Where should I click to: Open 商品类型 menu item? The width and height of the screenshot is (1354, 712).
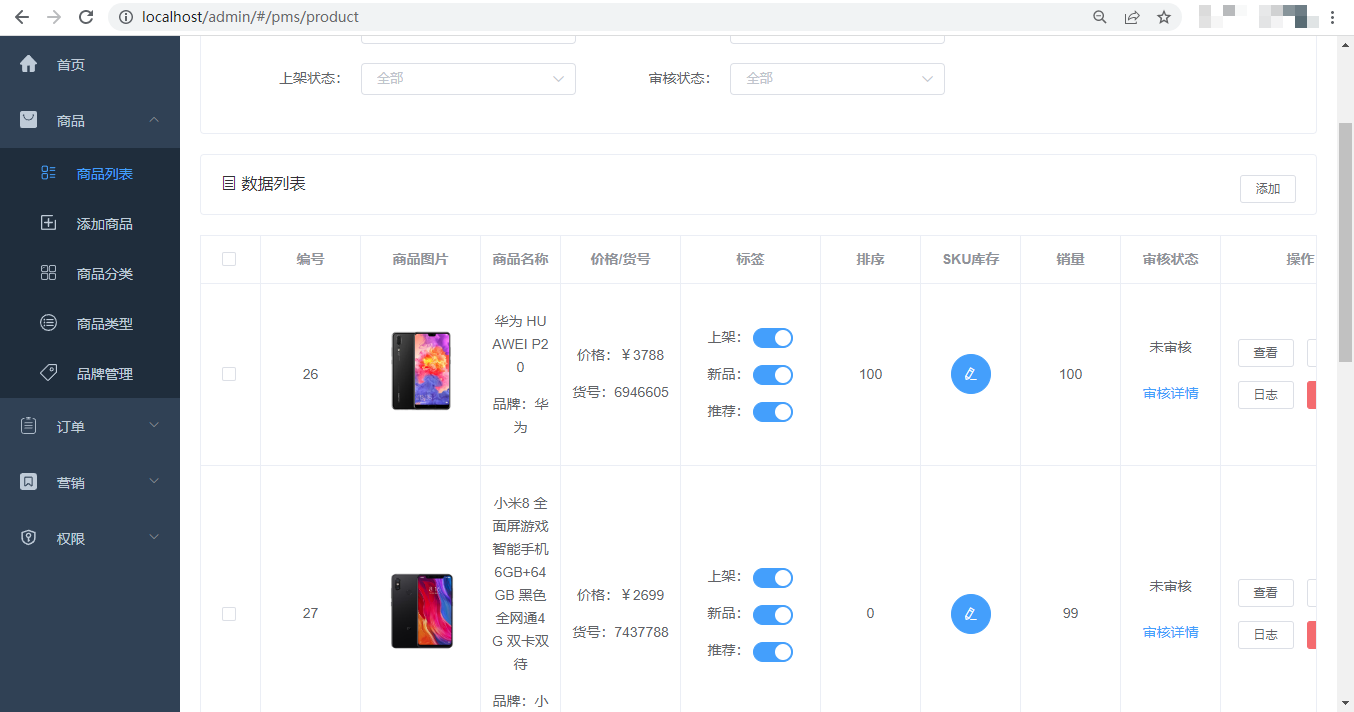click(90, 323)
